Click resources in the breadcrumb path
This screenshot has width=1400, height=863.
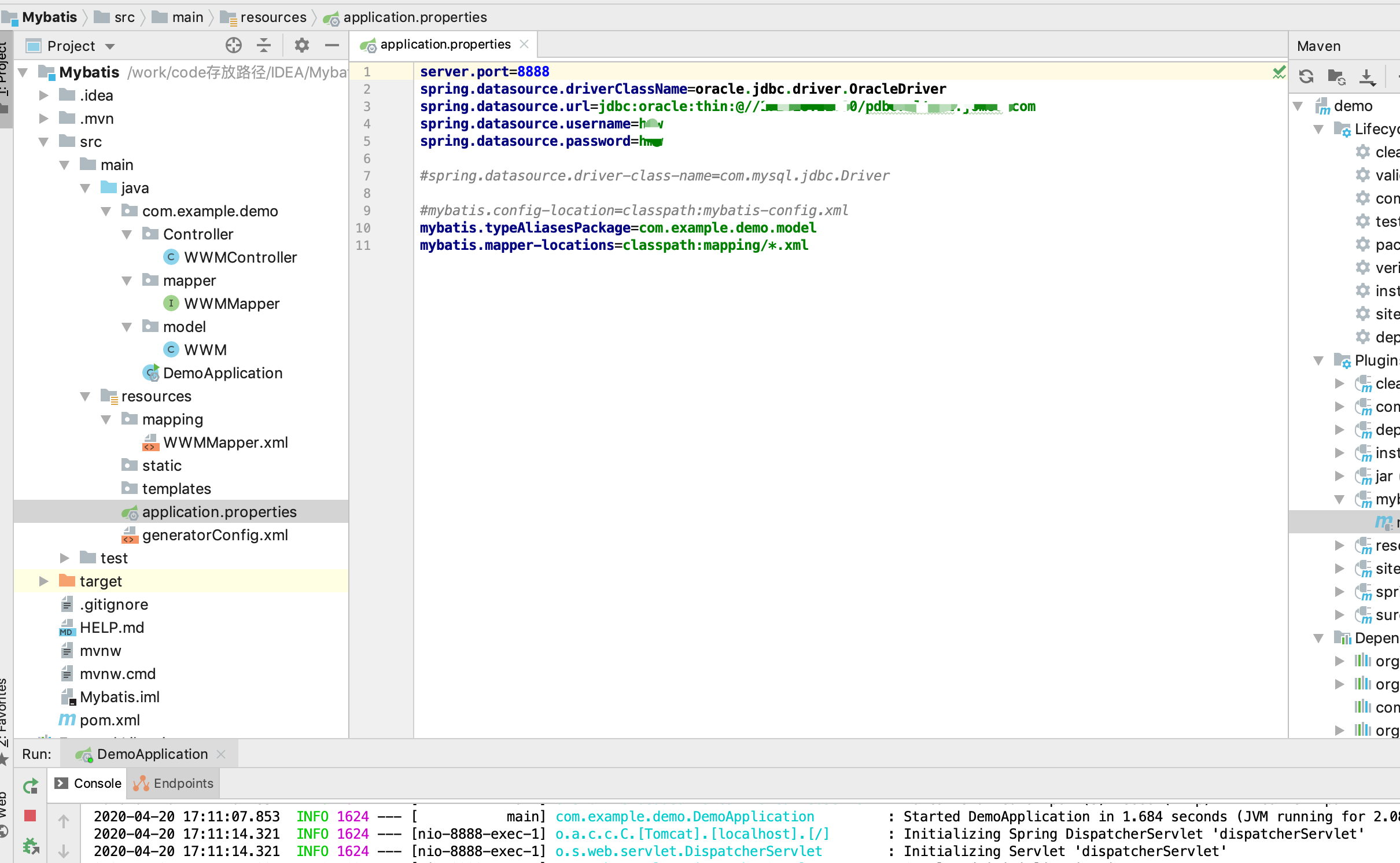tap(273, 17)
